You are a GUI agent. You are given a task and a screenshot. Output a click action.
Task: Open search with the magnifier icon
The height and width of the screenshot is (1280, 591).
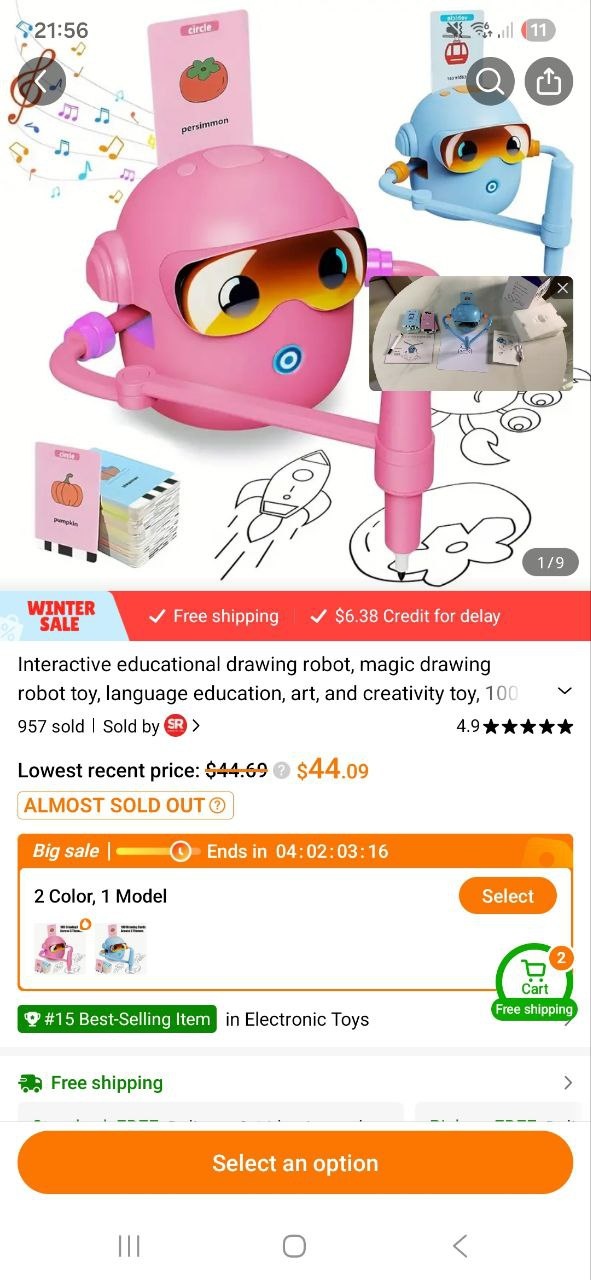click(x=490, y=81)
